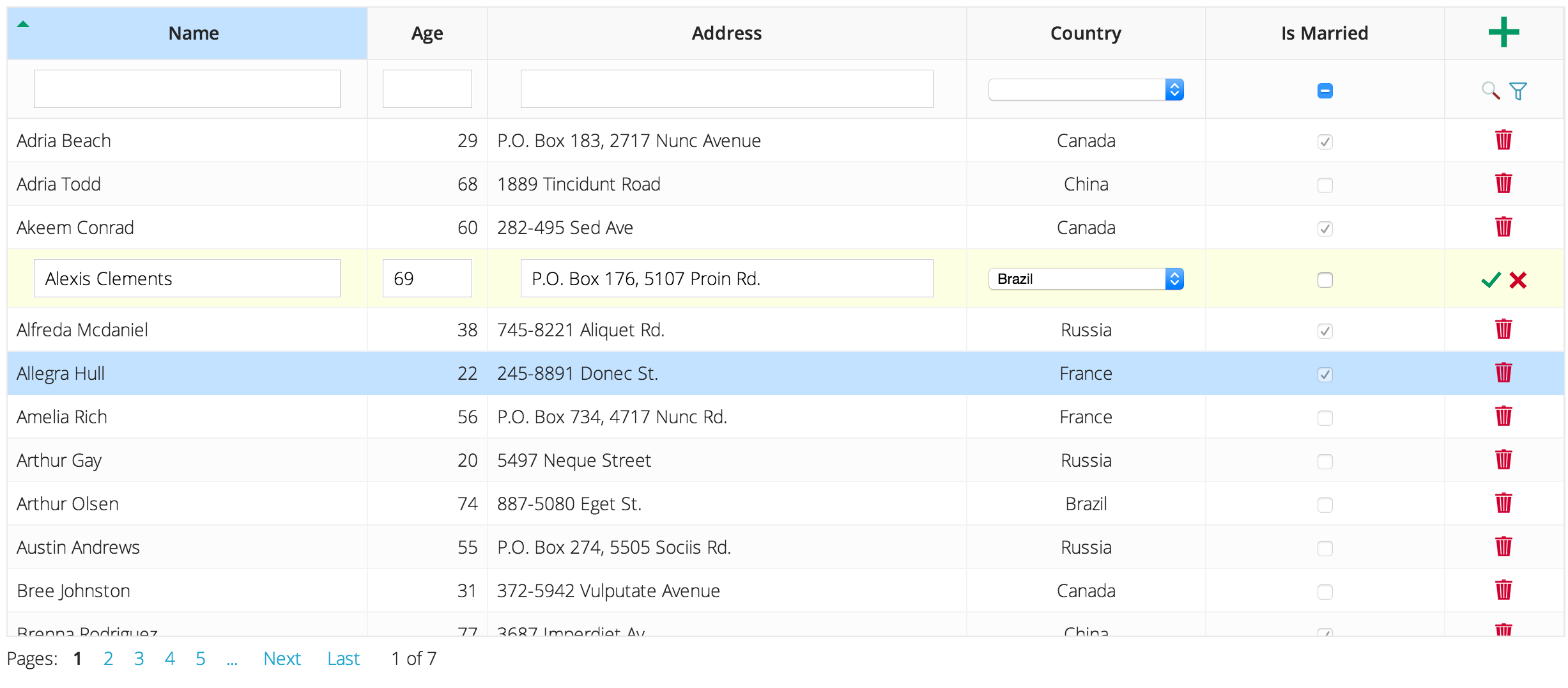Go to the Next page
Image resolution: width=1568 pixels, height=688 pixels.
click(282, 658)
